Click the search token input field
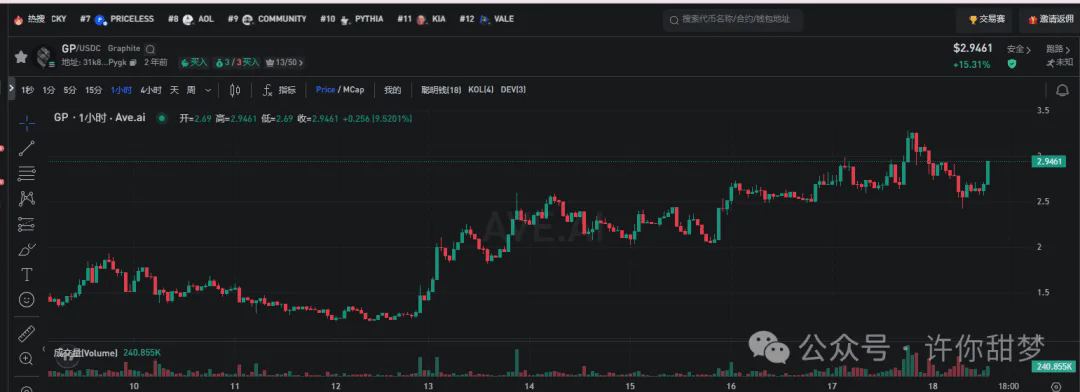 (x=733, y=19)
